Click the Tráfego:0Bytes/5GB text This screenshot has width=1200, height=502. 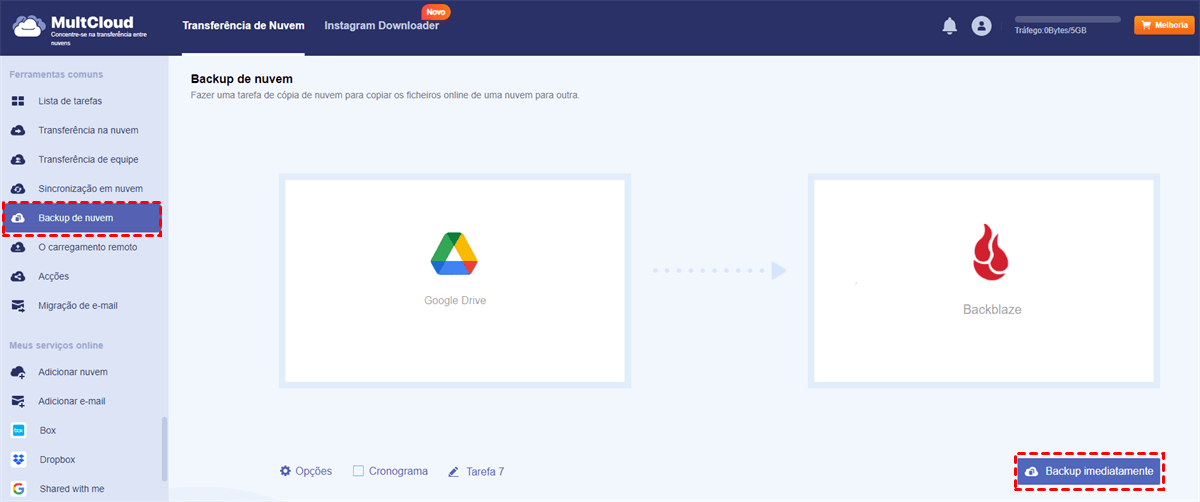(1049, 31)
